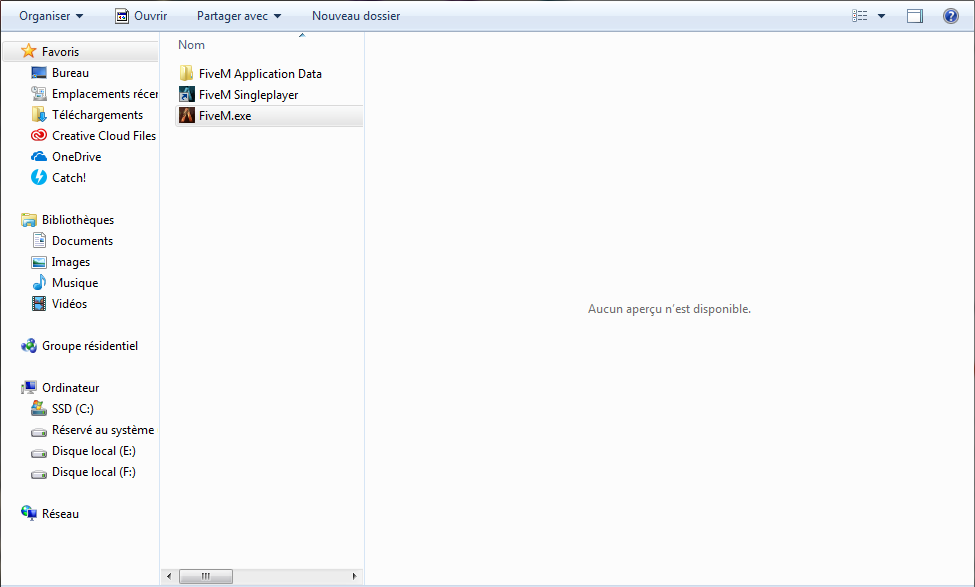
Task: Click the Bibliothèques library icon
Action: (x=29, y=220)
